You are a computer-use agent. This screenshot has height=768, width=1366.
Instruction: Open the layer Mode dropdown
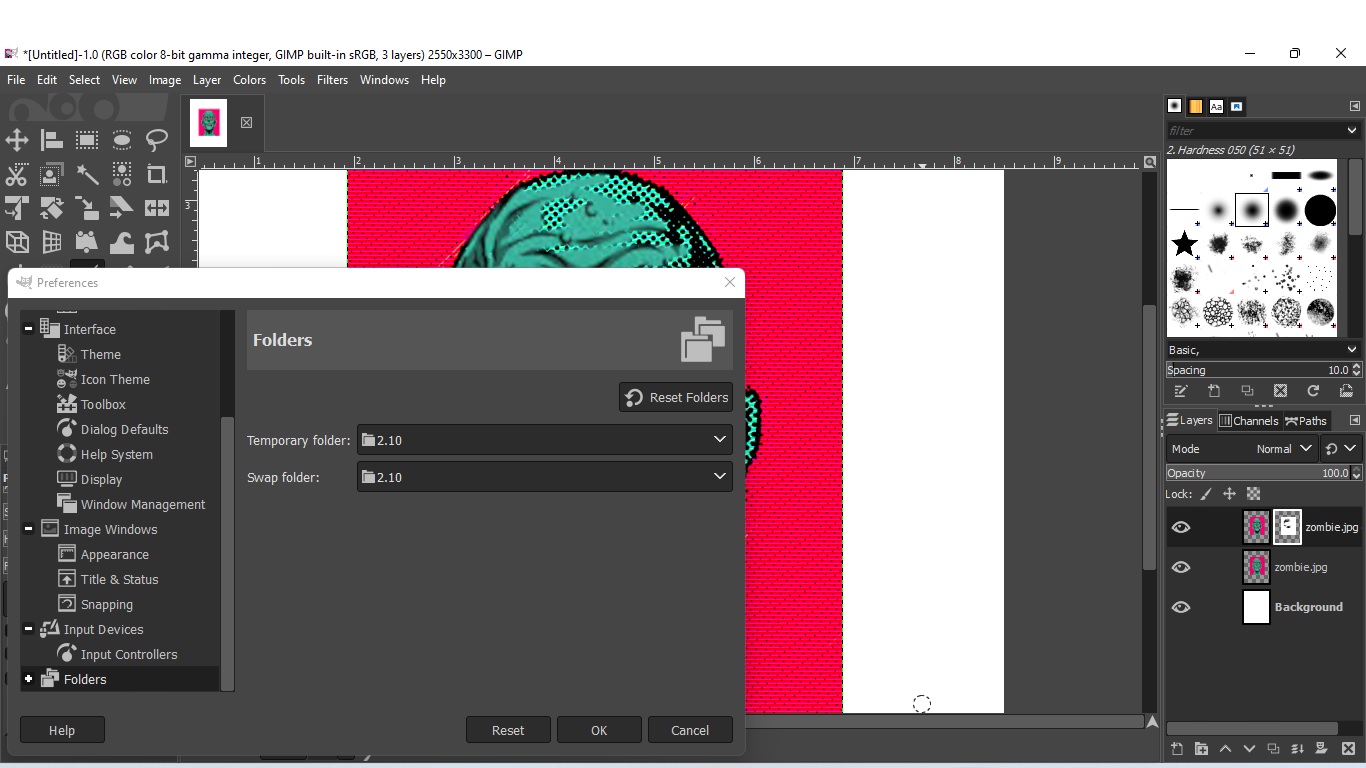tap(1242, 449)
